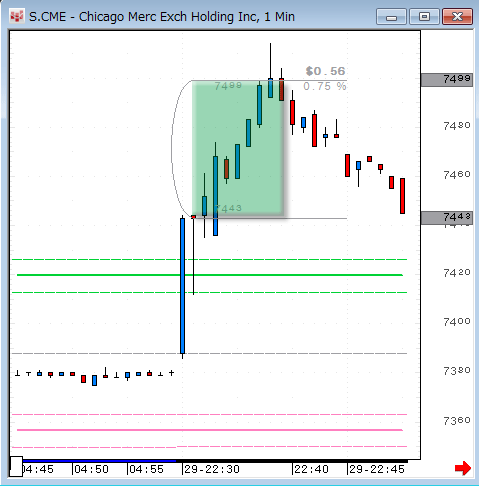Click the 04:55 time axis label

click(x=146, y=469)
